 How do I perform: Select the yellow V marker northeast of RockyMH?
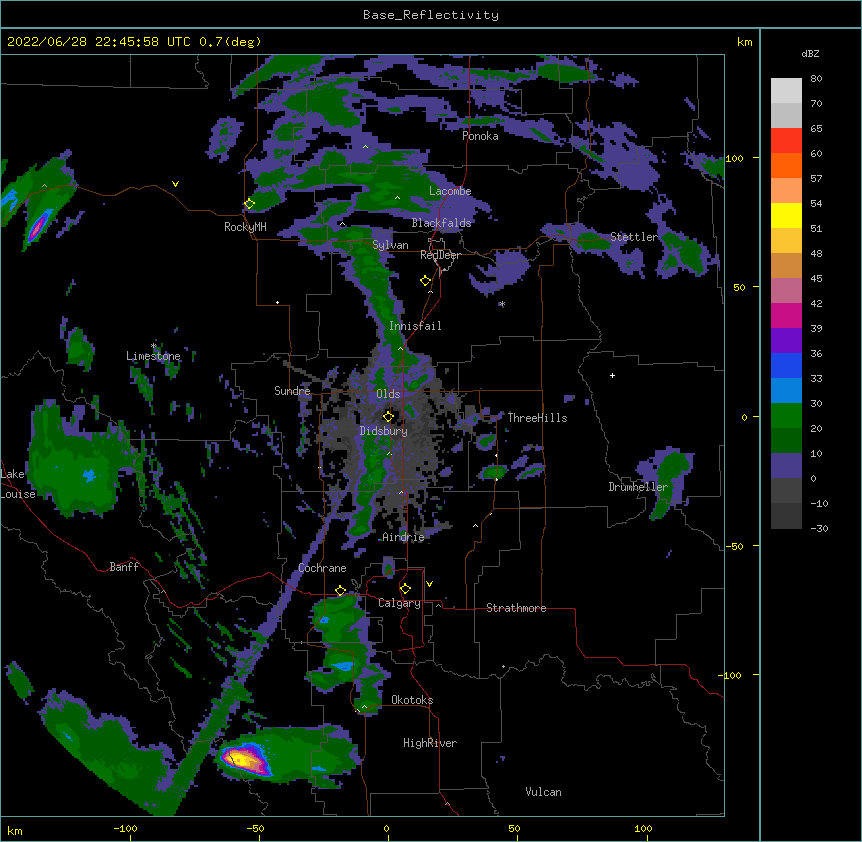175,184
